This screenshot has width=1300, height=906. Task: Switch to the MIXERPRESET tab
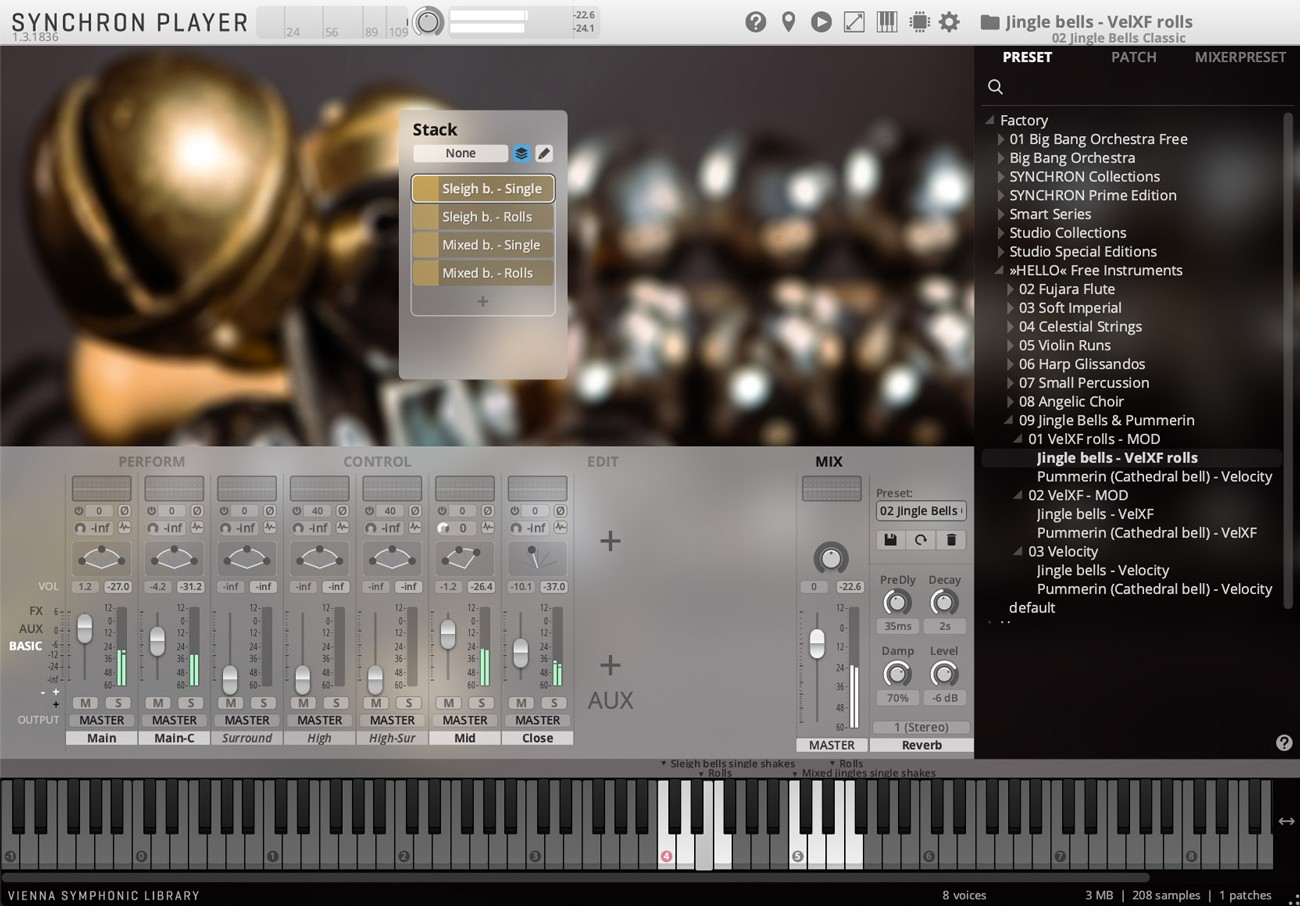1240,57
